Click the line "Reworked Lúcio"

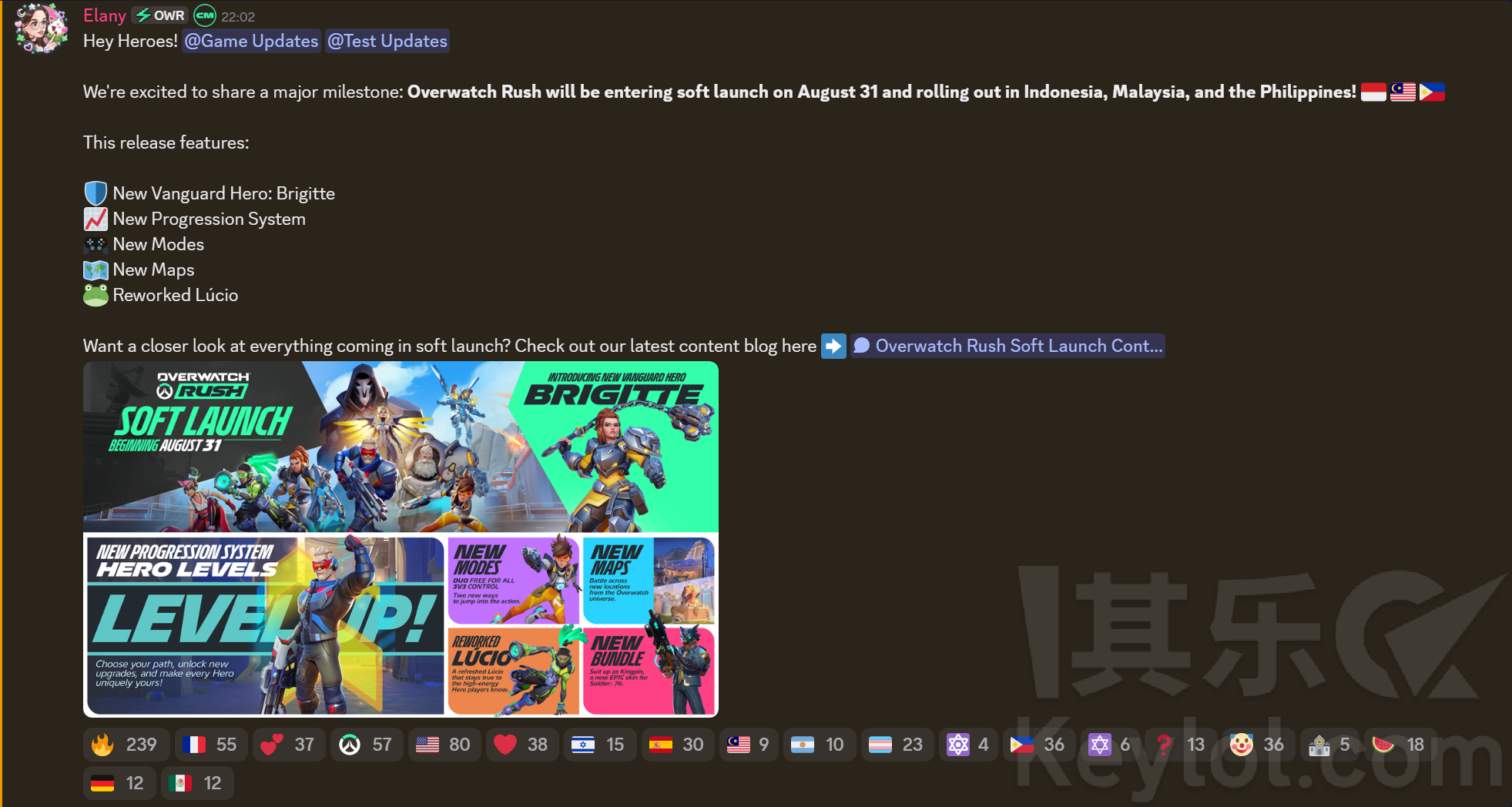click(x=175, y=295)
